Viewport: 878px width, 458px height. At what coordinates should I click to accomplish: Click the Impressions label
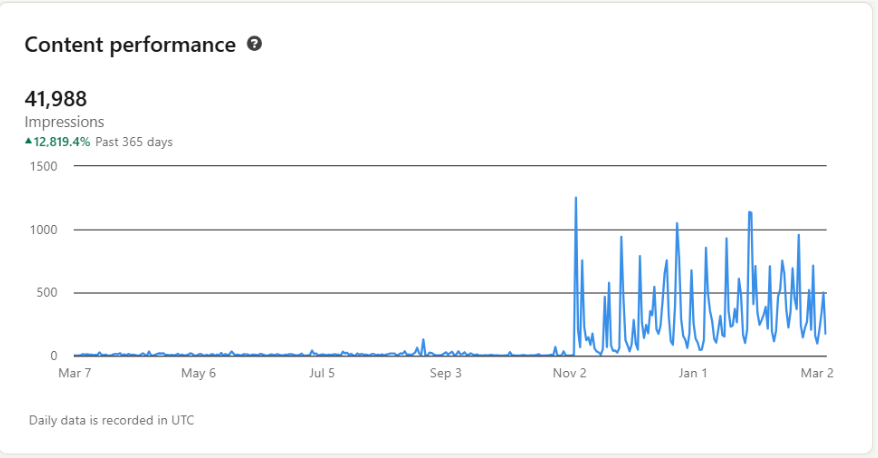point(64,122)
